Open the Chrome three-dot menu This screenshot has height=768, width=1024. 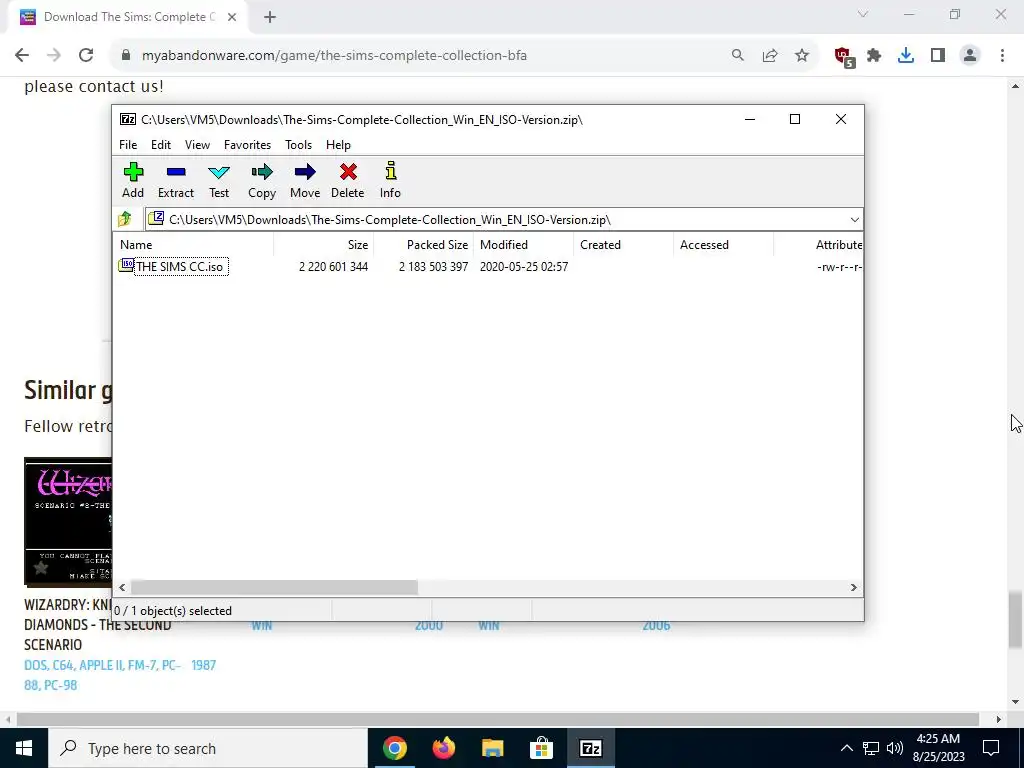[1002, 56]
